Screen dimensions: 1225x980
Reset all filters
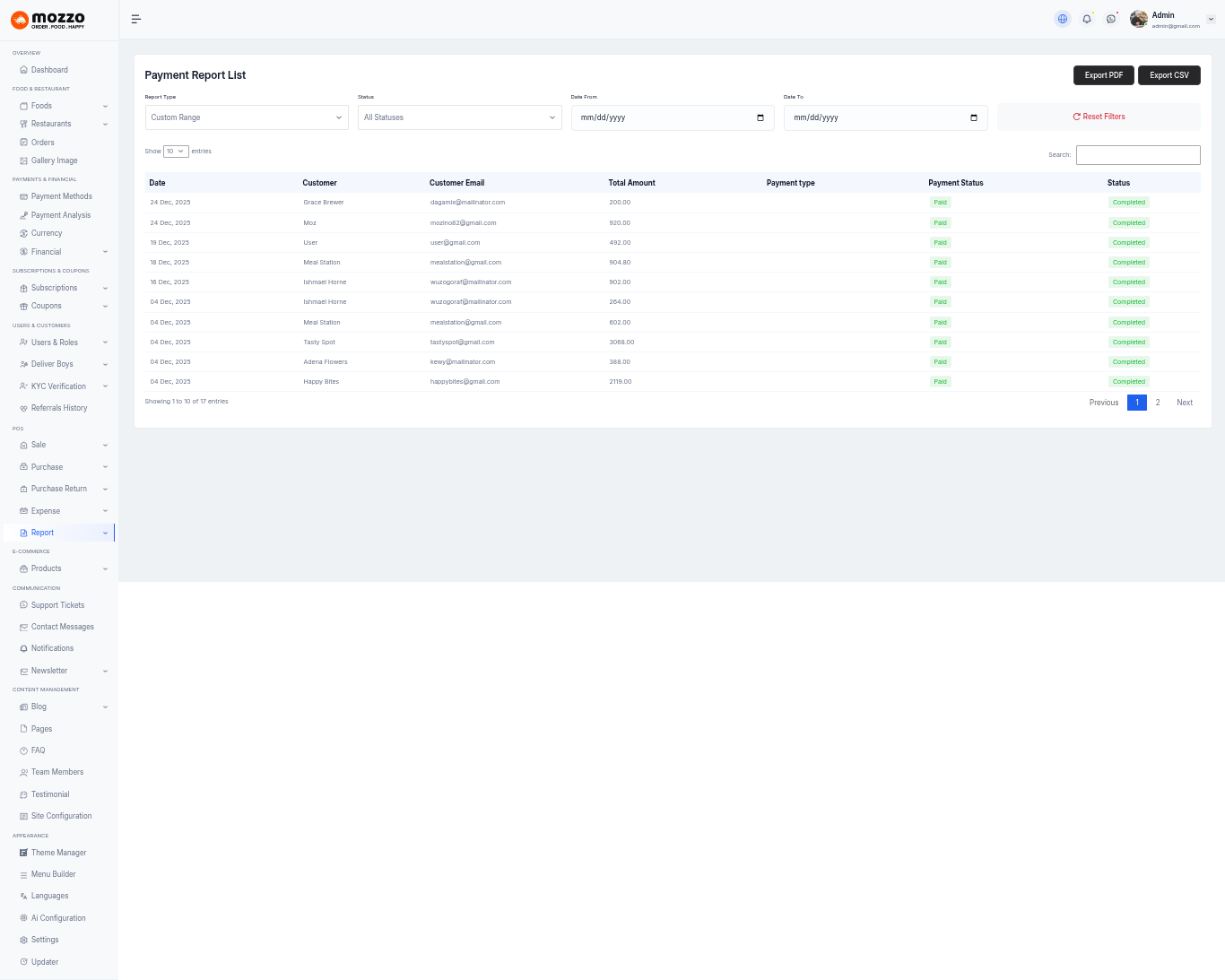1099,117
